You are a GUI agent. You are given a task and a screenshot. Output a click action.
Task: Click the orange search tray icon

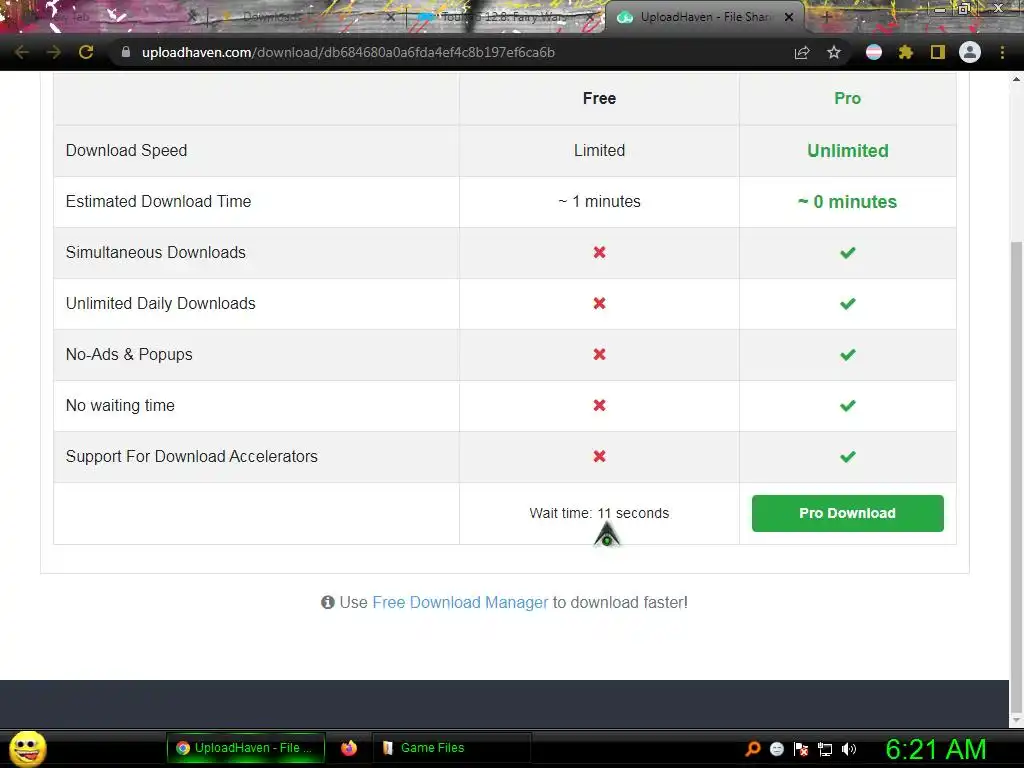click(x=752, y=748)
